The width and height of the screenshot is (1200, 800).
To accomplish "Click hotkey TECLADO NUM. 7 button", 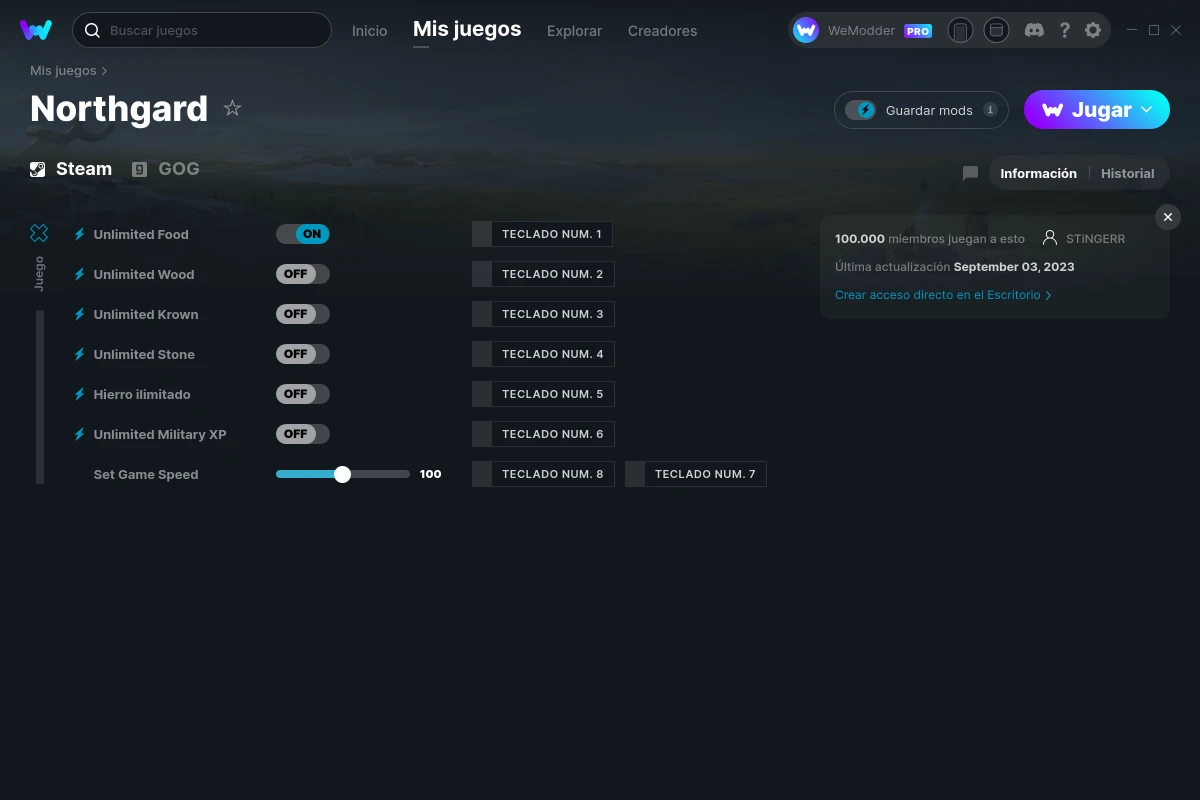I will click(696, 474).
